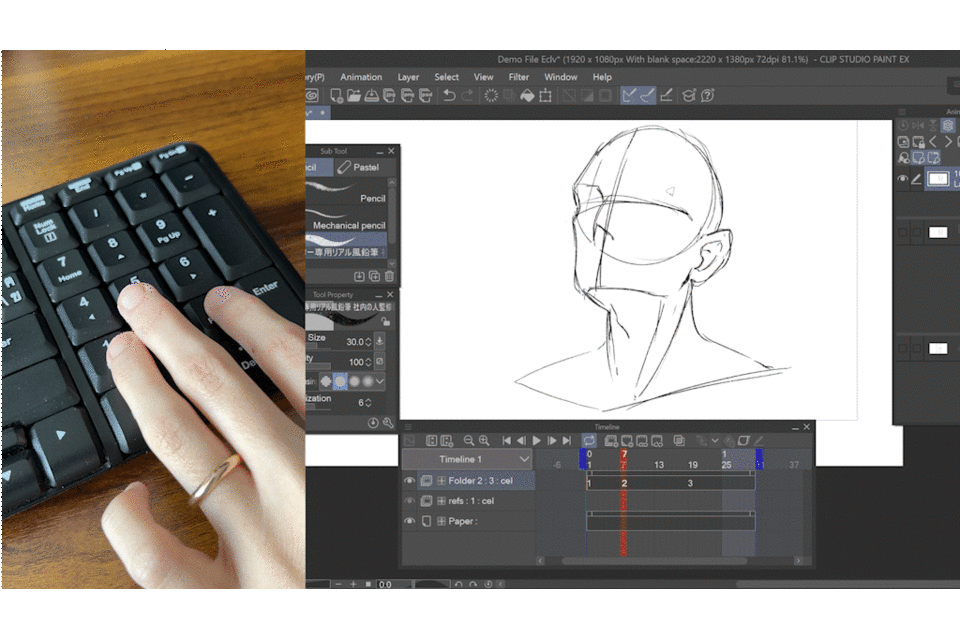Toggle loop playback in the Timeline

click(x=588, y=441)
